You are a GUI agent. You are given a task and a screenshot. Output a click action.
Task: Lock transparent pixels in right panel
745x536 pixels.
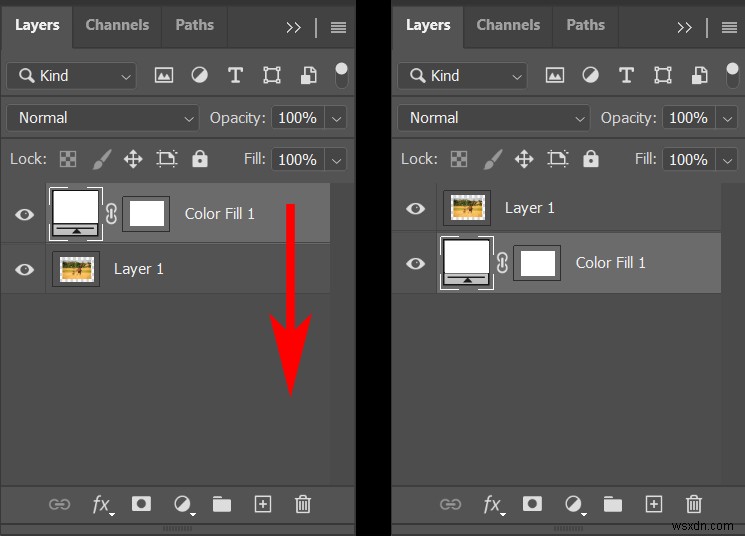pyautogui.click(x=459, y=159)
